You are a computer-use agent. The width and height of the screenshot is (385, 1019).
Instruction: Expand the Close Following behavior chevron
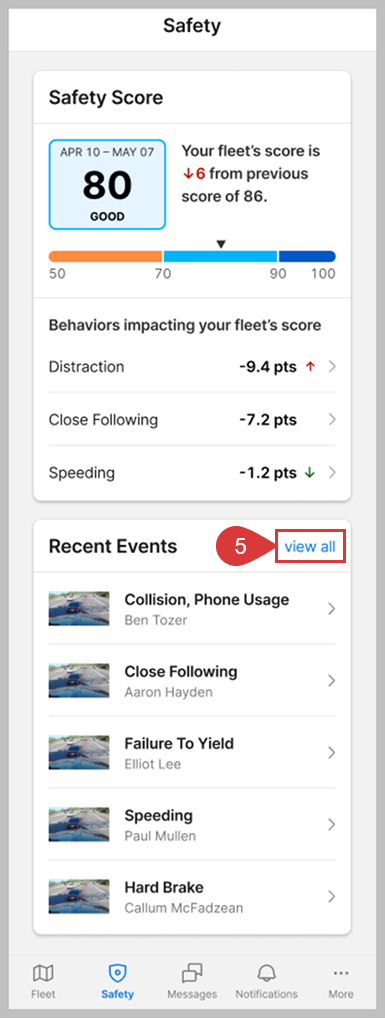[332, 420]
